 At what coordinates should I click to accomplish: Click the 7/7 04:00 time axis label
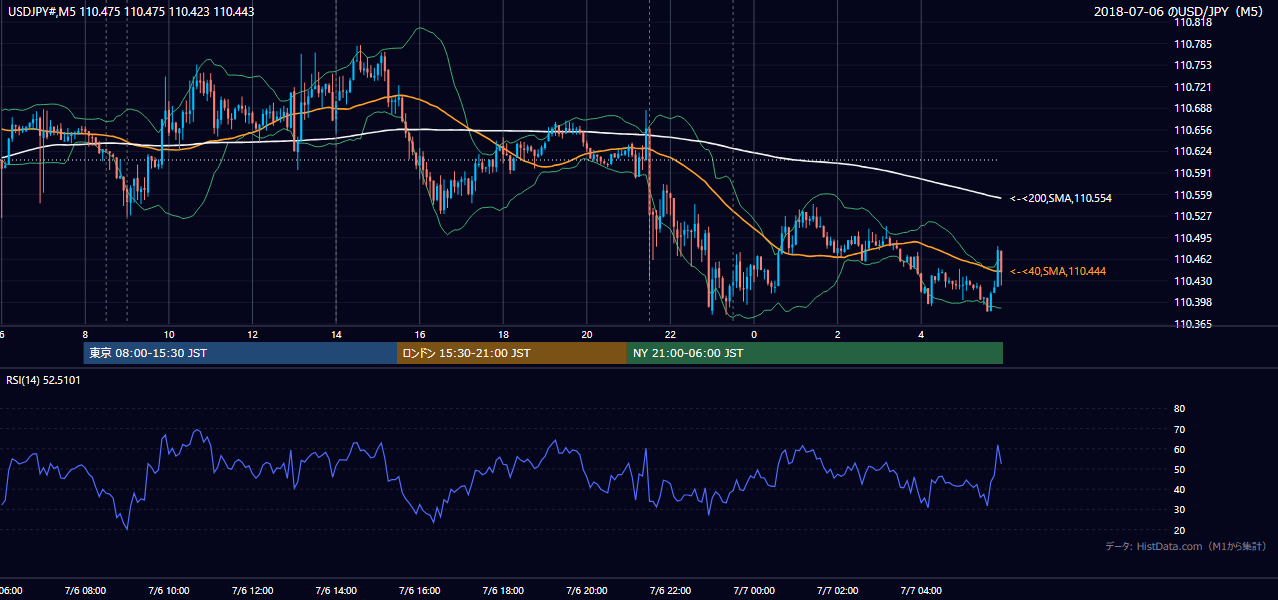click(922, 590)
